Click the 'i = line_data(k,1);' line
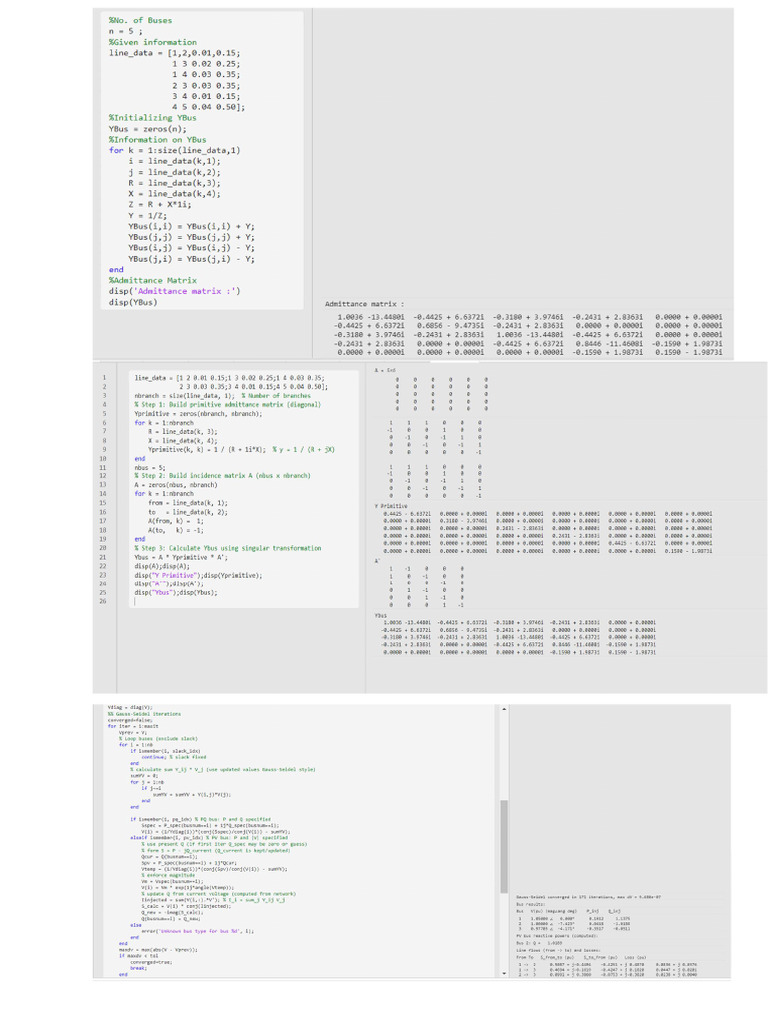Viewport: 768px width, 1024px height. 174,161
